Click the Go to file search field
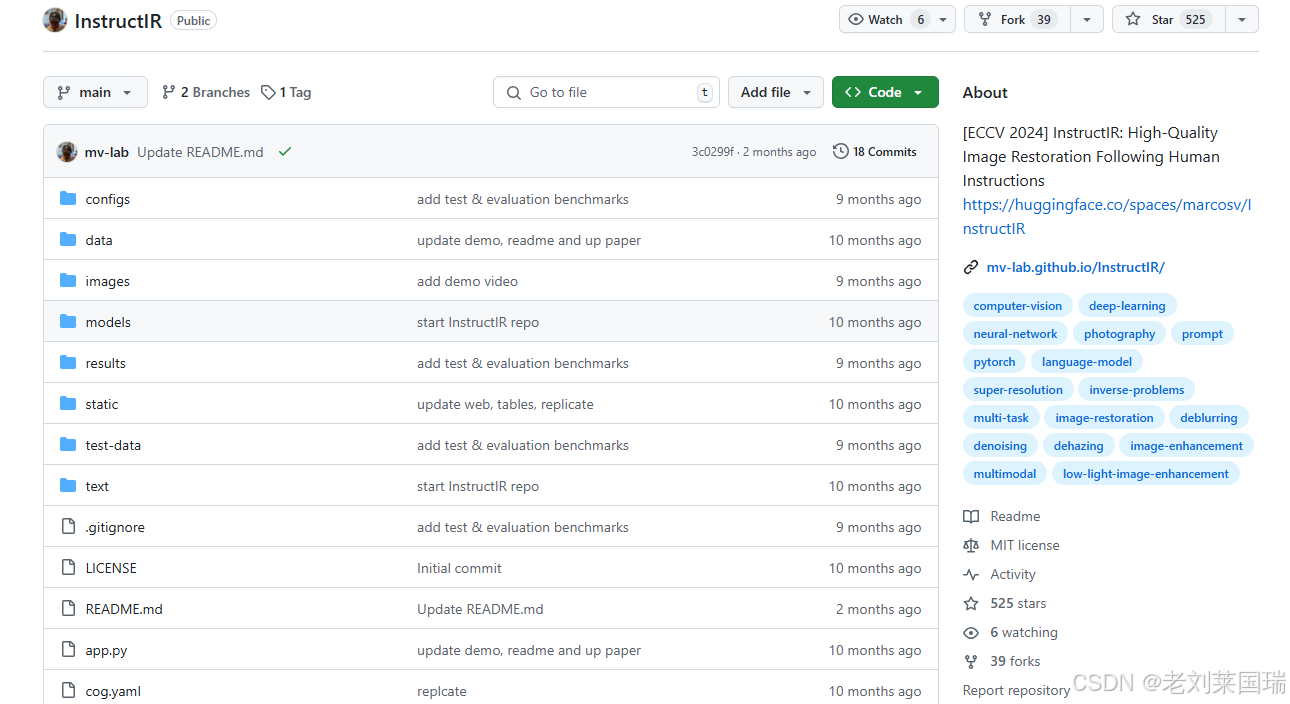This screenshot has height=704, width=1290. (x=606, y=92)
